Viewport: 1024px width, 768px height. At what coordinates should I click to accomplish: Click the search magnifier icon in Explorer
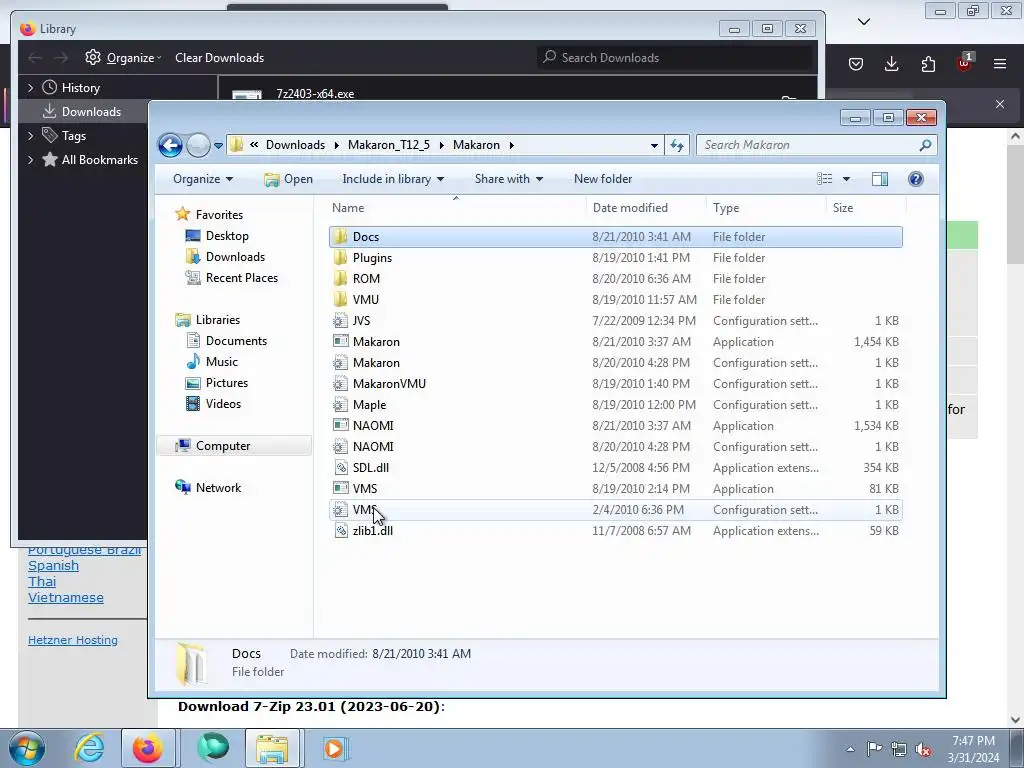925,145
